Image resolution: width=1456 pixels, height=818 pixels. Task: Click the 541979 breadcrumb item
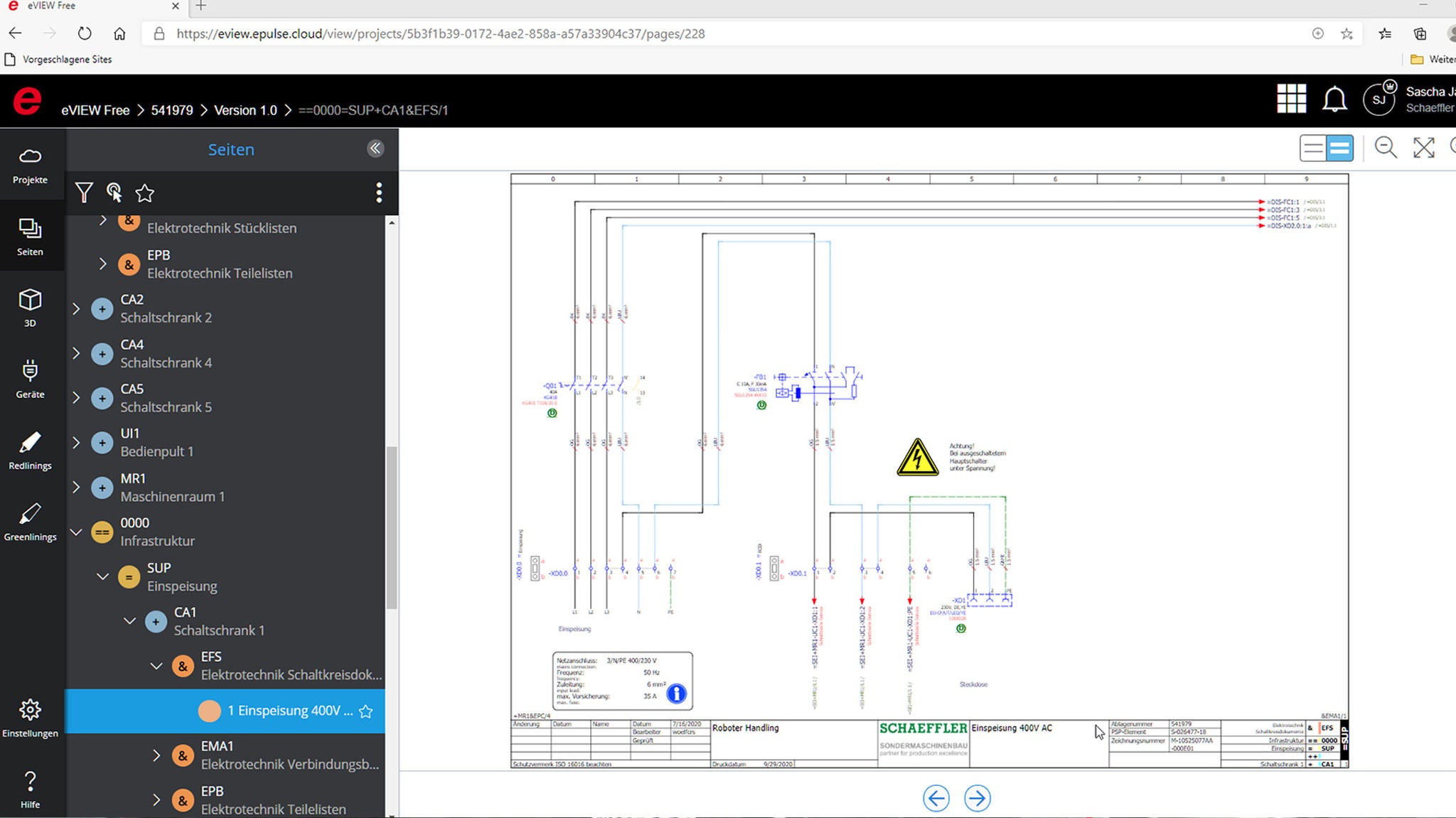pyautogui.click(x=171, y=110)
